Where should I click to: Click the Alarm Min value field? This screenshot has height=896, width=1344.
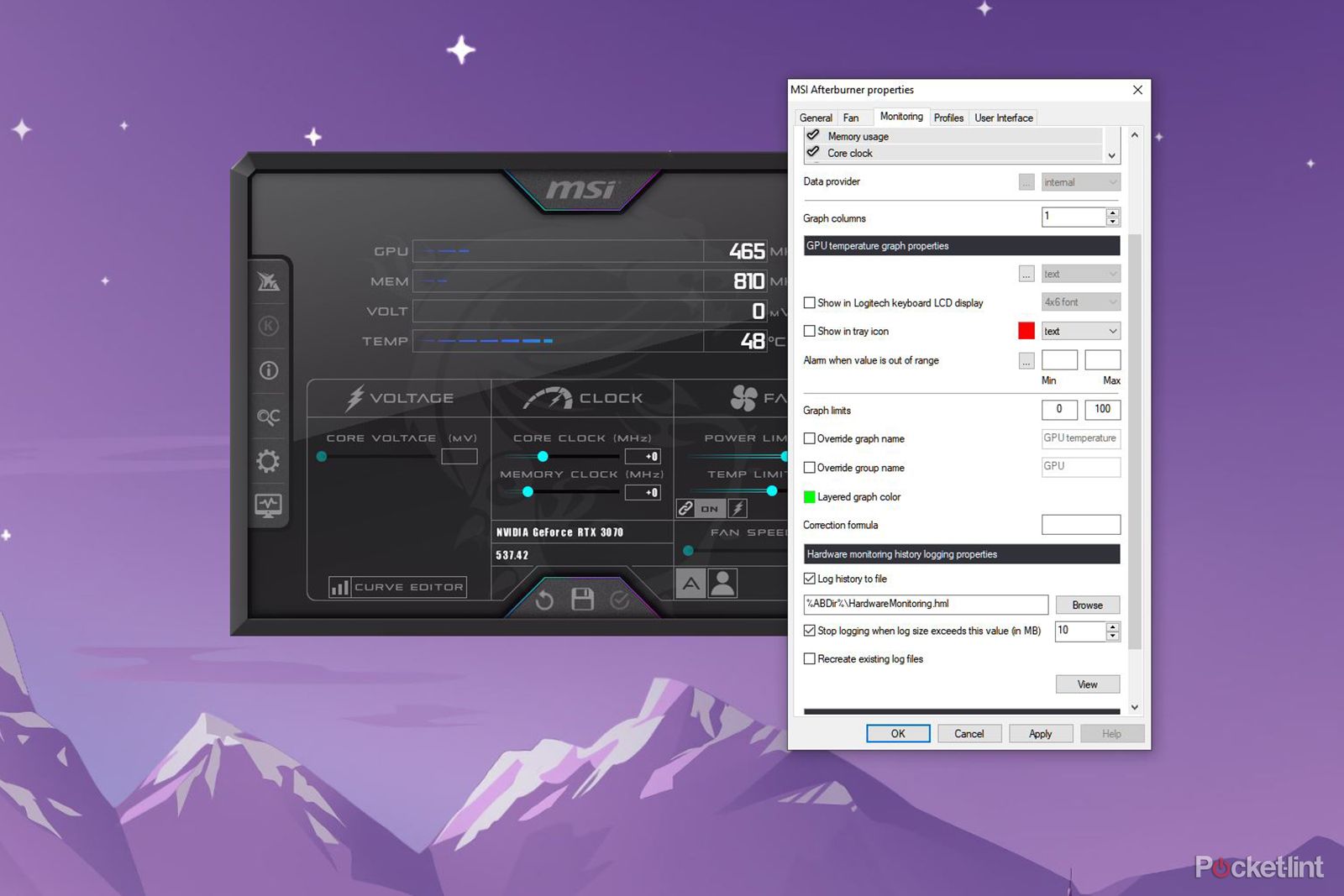point(1059,360)
